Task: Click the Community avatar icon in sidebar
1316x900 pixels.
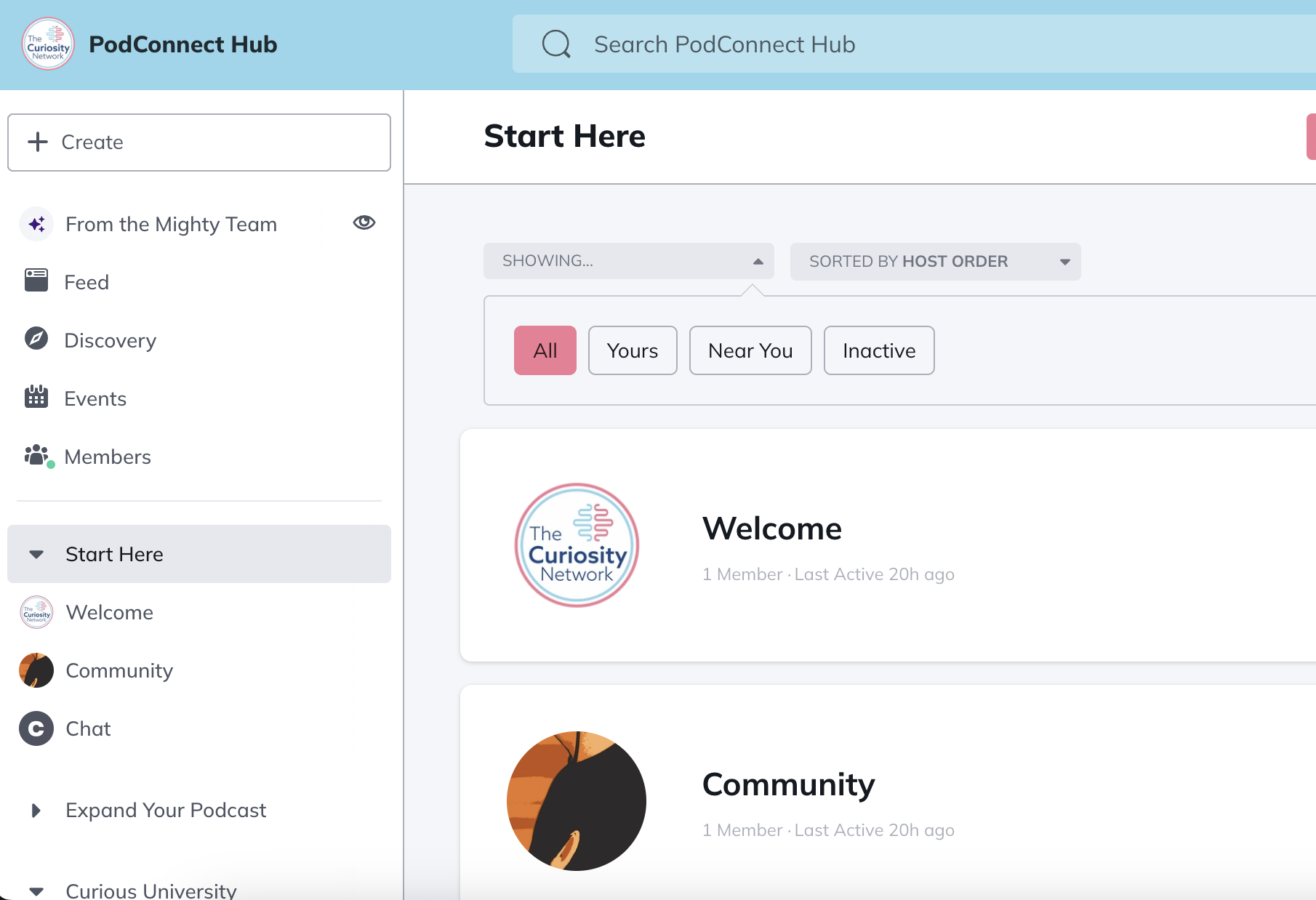Action: pyautogui.click(x=36, y=670)
